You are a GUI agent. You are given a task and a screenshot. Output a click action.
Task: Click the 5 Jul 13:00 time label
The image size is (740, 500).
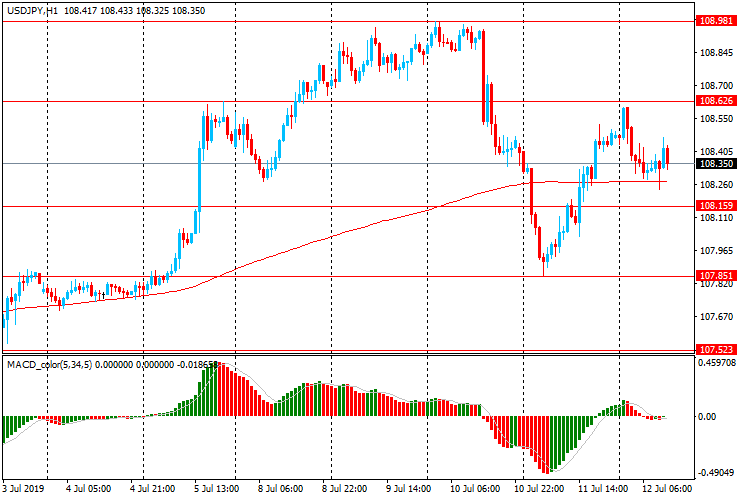point(216,488)
